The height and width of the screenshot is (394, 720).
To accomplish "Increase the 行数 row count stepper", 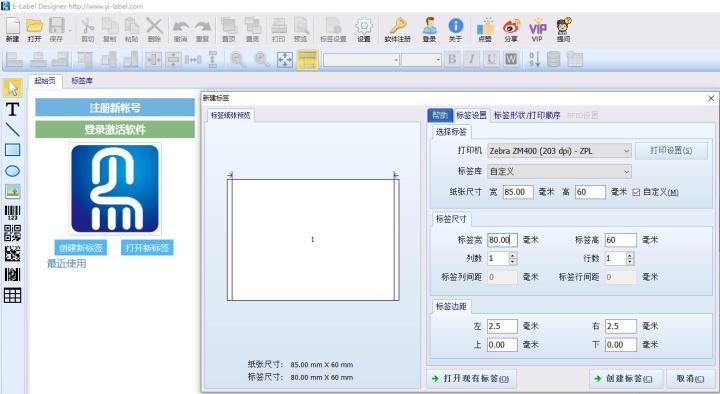I will coord(630,255).
